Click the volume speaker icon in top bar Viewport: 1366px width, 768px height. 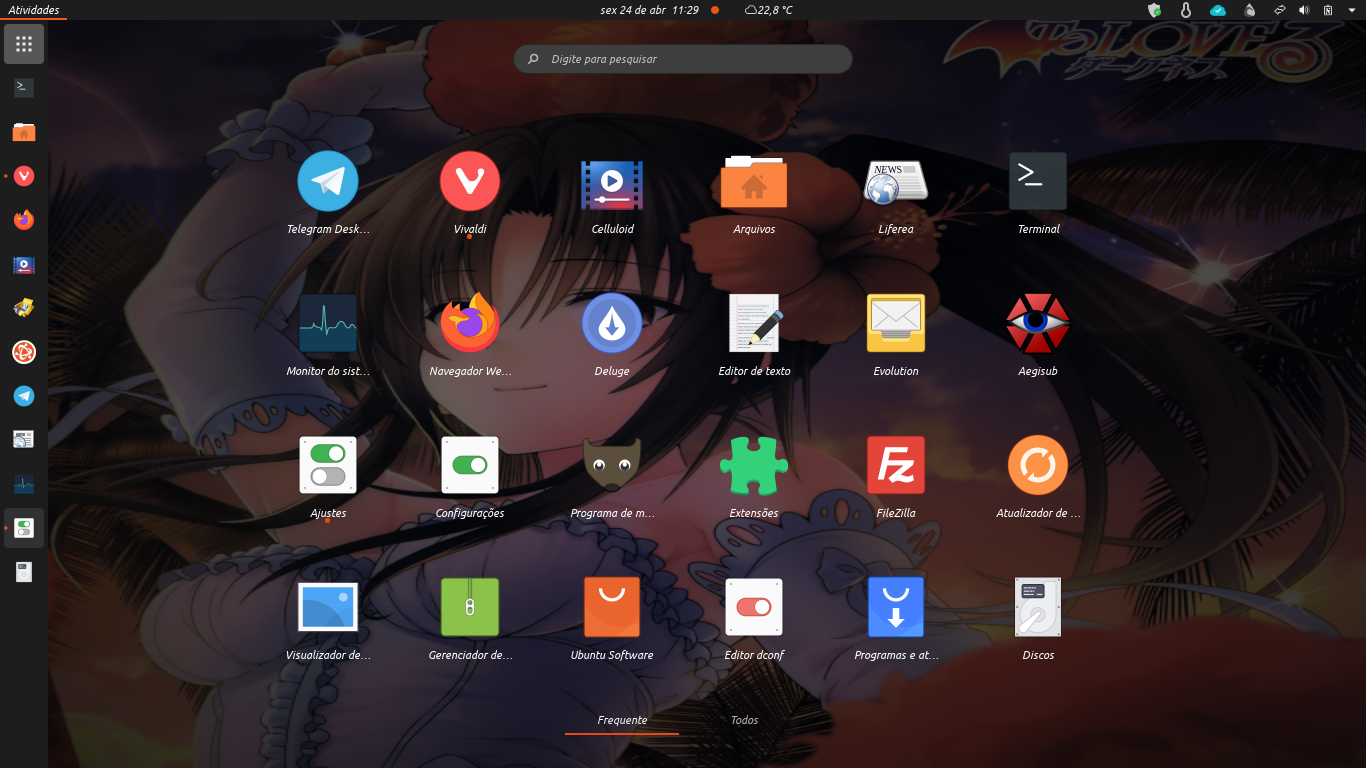[1304, 10]
